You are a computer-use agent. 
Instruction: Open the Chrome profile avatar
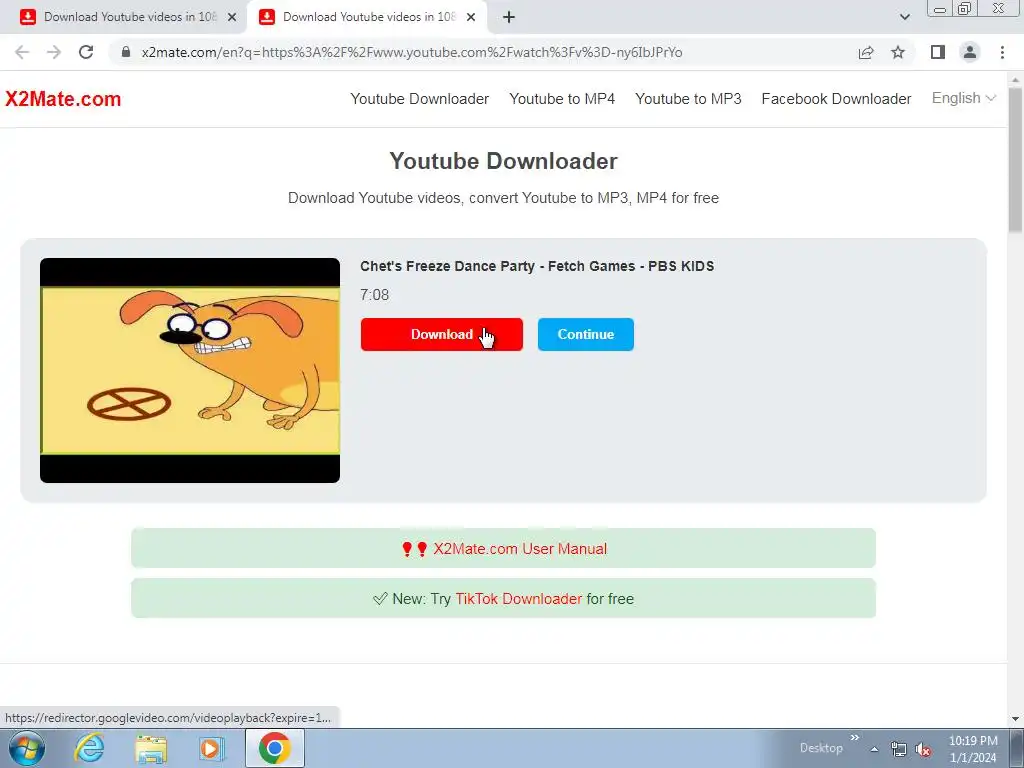[x=970, y=52]
